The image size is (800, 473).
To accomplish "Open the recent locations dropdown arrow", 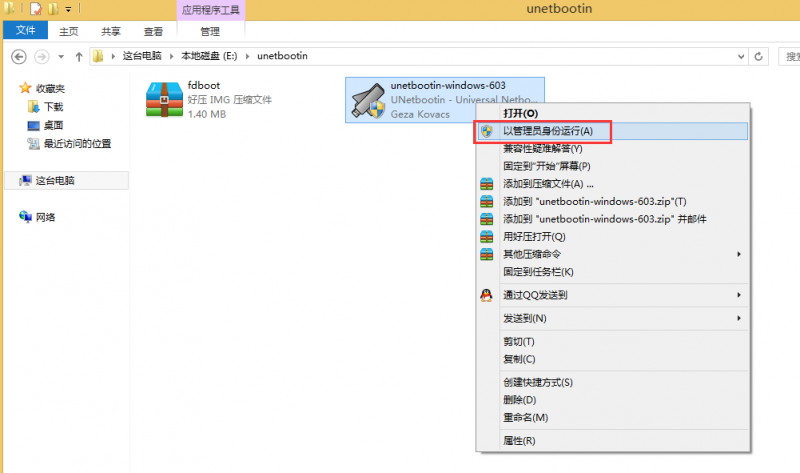I will click(x=61, y=57).
